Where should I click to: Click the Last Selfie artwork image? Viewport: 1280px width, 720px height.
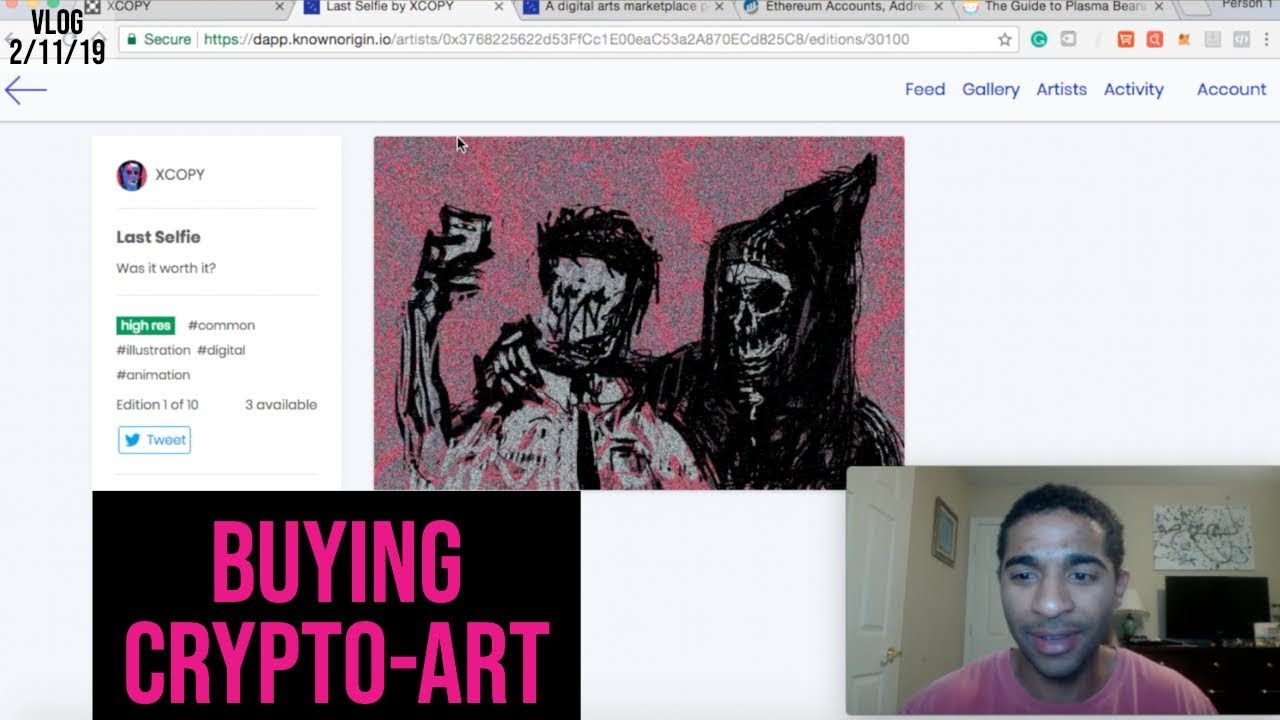click(x=639, y=313)
